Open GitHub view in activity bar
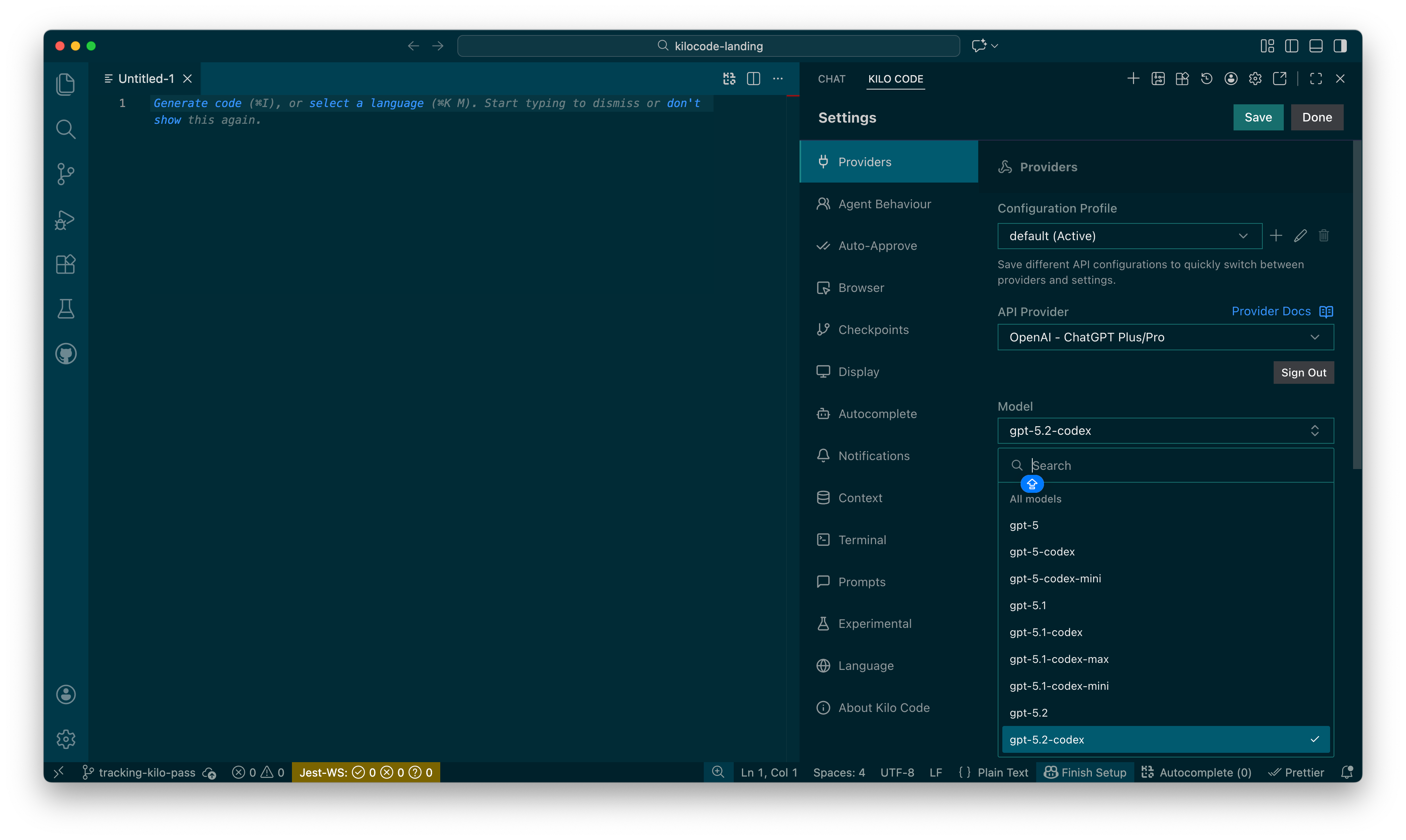 click(66, 354)
